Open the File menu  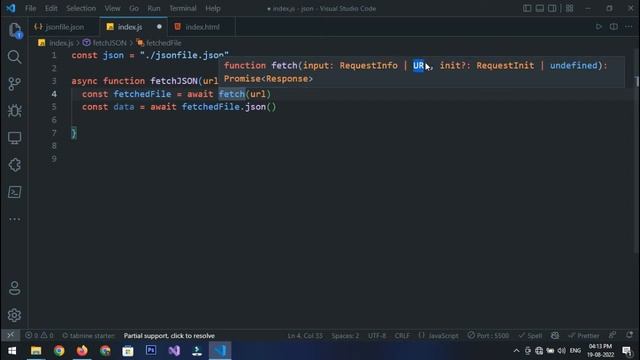click(30, 8)
